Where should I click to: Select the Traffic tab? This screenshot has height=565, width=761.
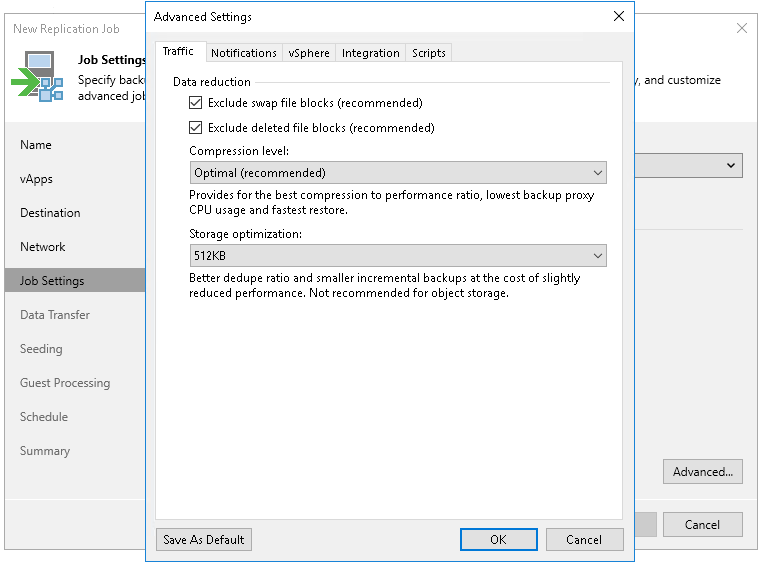tap(178, 52)
